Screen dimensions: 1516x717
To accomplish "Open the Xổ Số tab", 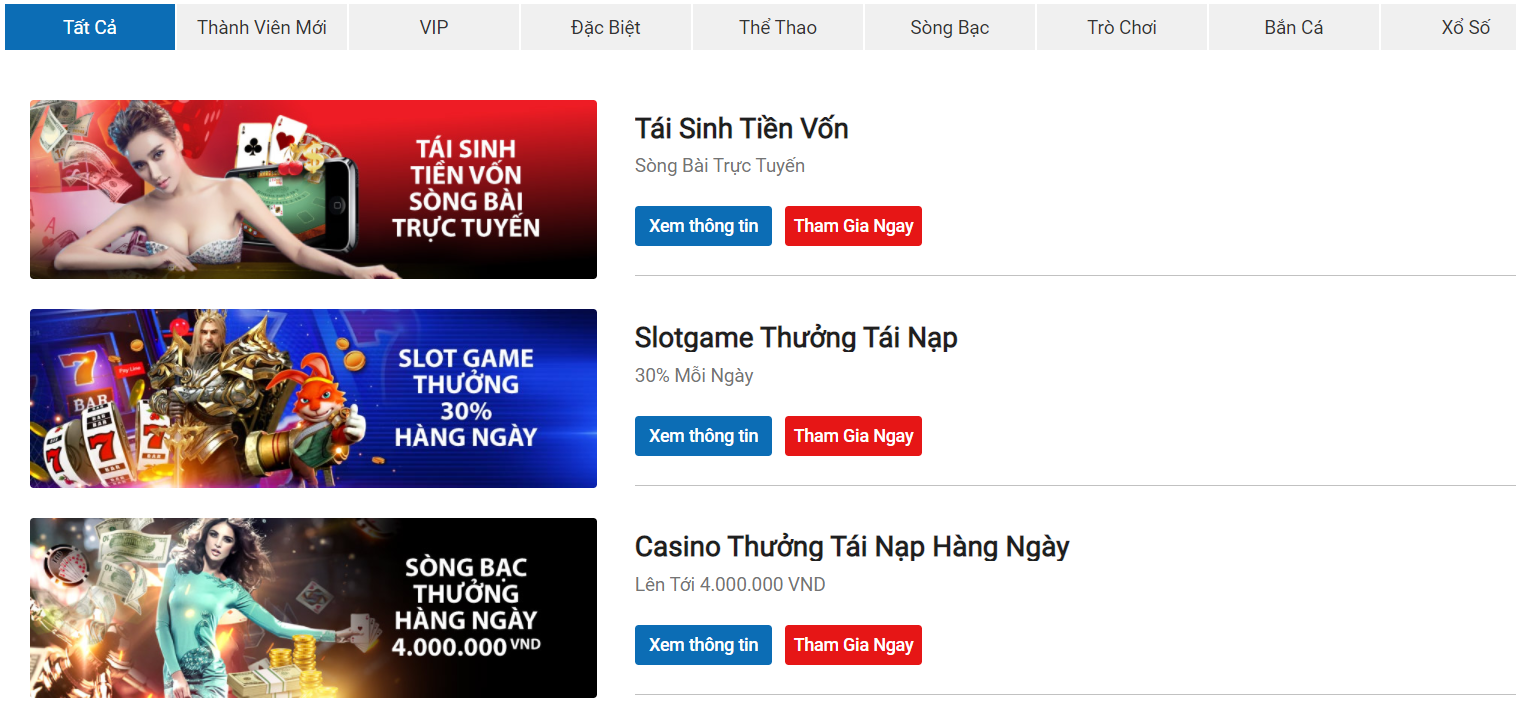I will point(1449,27).
